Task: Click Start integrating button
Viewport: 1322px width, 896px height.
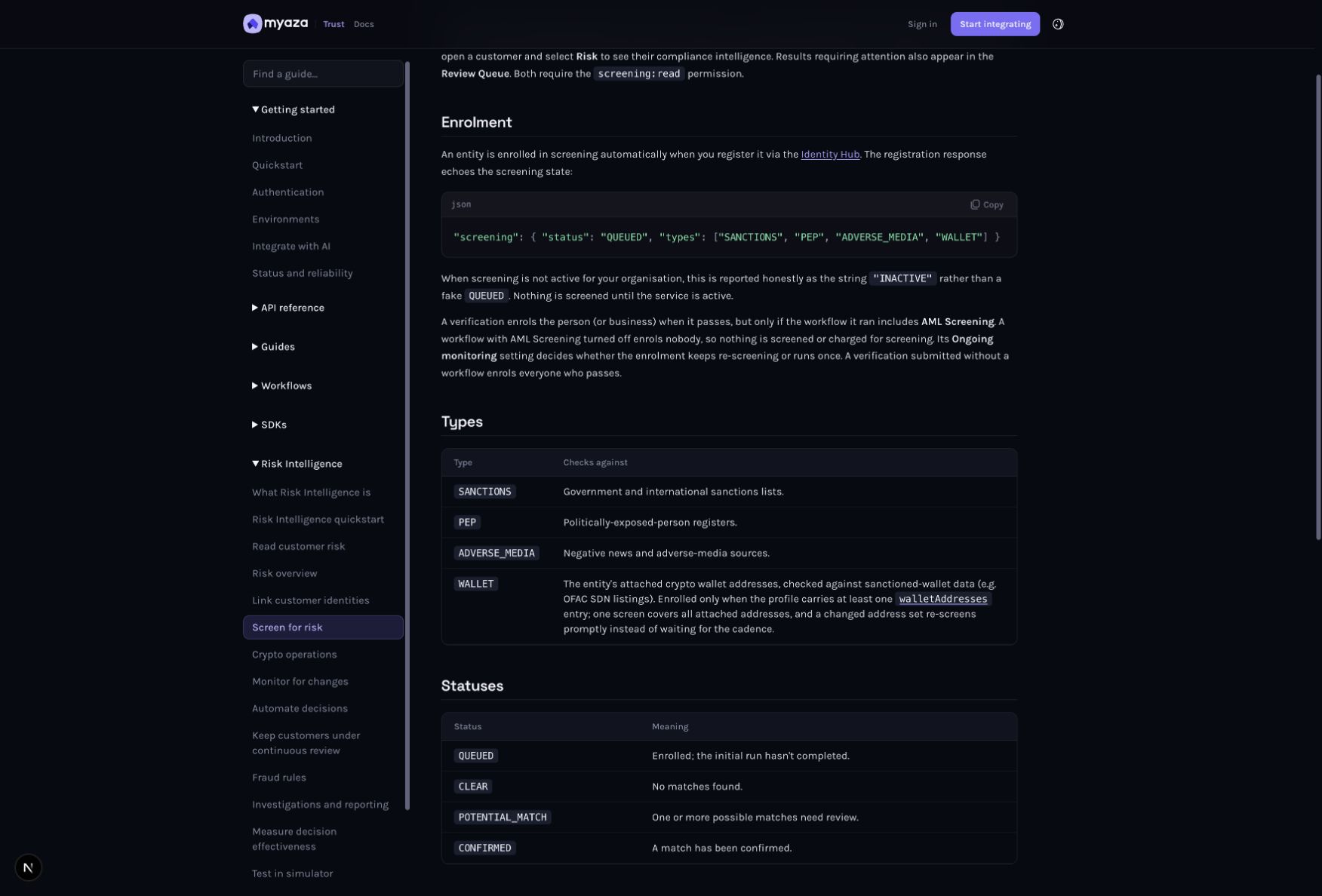Action: pyautogui.click(x=995, y=24)
